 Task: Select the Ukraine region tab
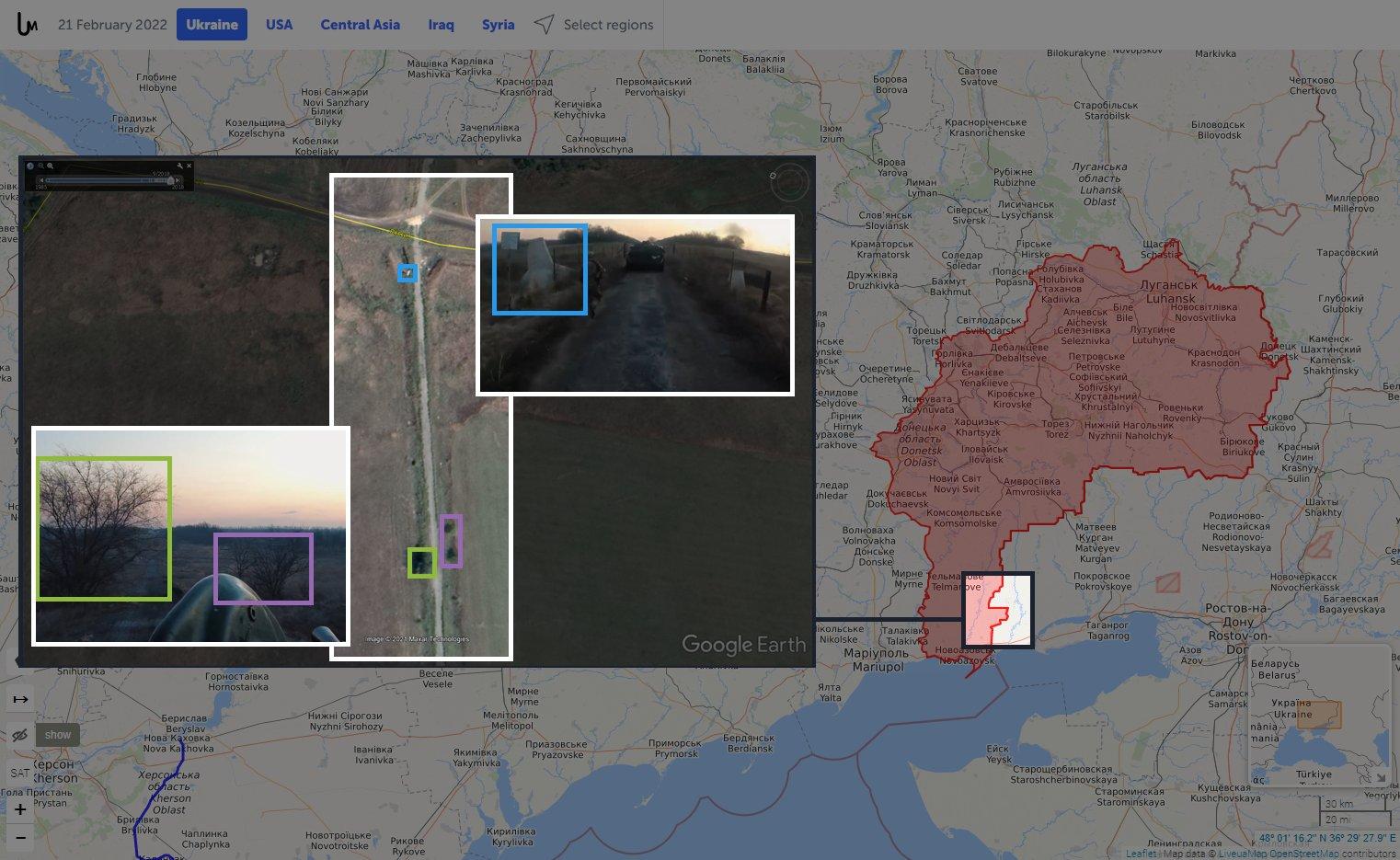[212, 25]
